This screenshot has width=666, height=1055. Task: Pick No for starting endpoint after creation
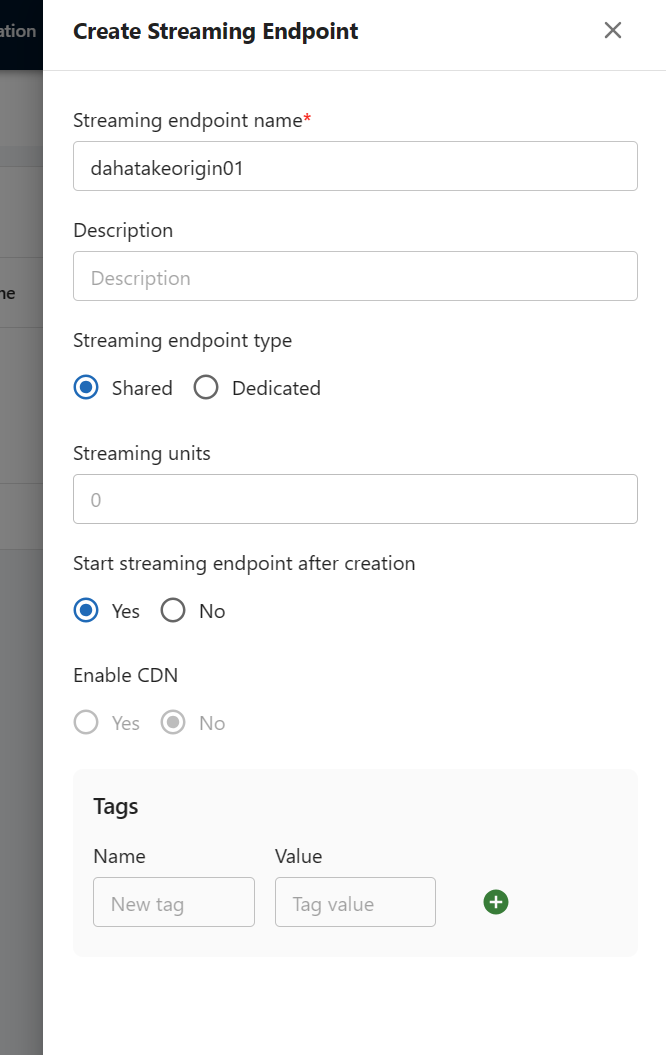pyautogui.click(x=174, y=611)
